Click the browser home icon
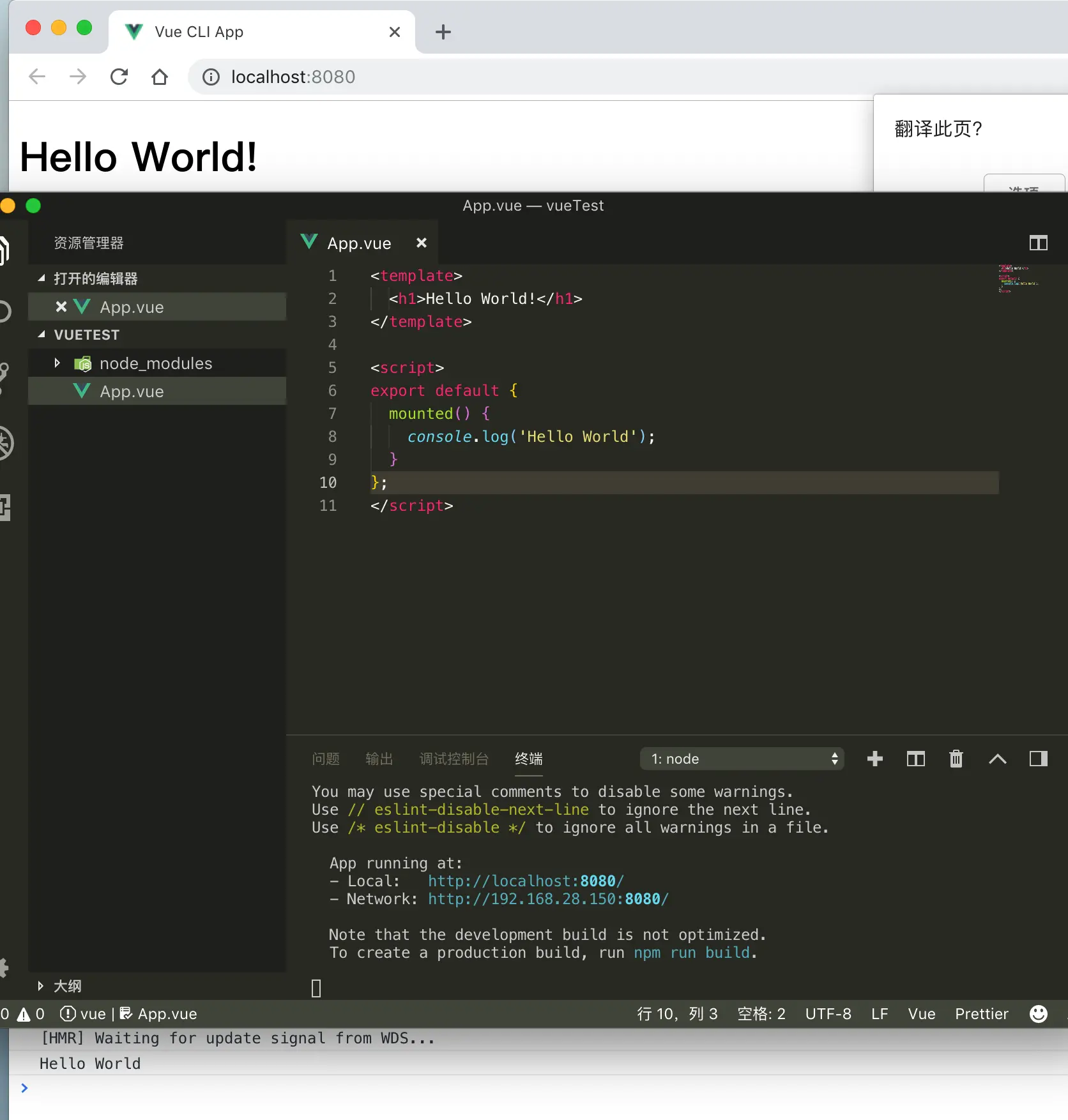 pos(160,77)
